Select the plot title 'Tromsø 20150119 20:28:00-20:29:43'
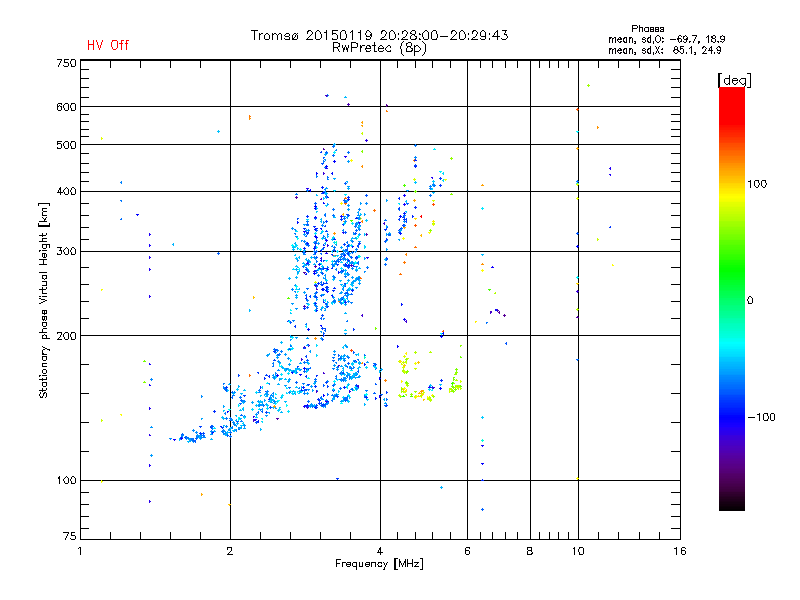800x600 pixels. pos(379,35)
